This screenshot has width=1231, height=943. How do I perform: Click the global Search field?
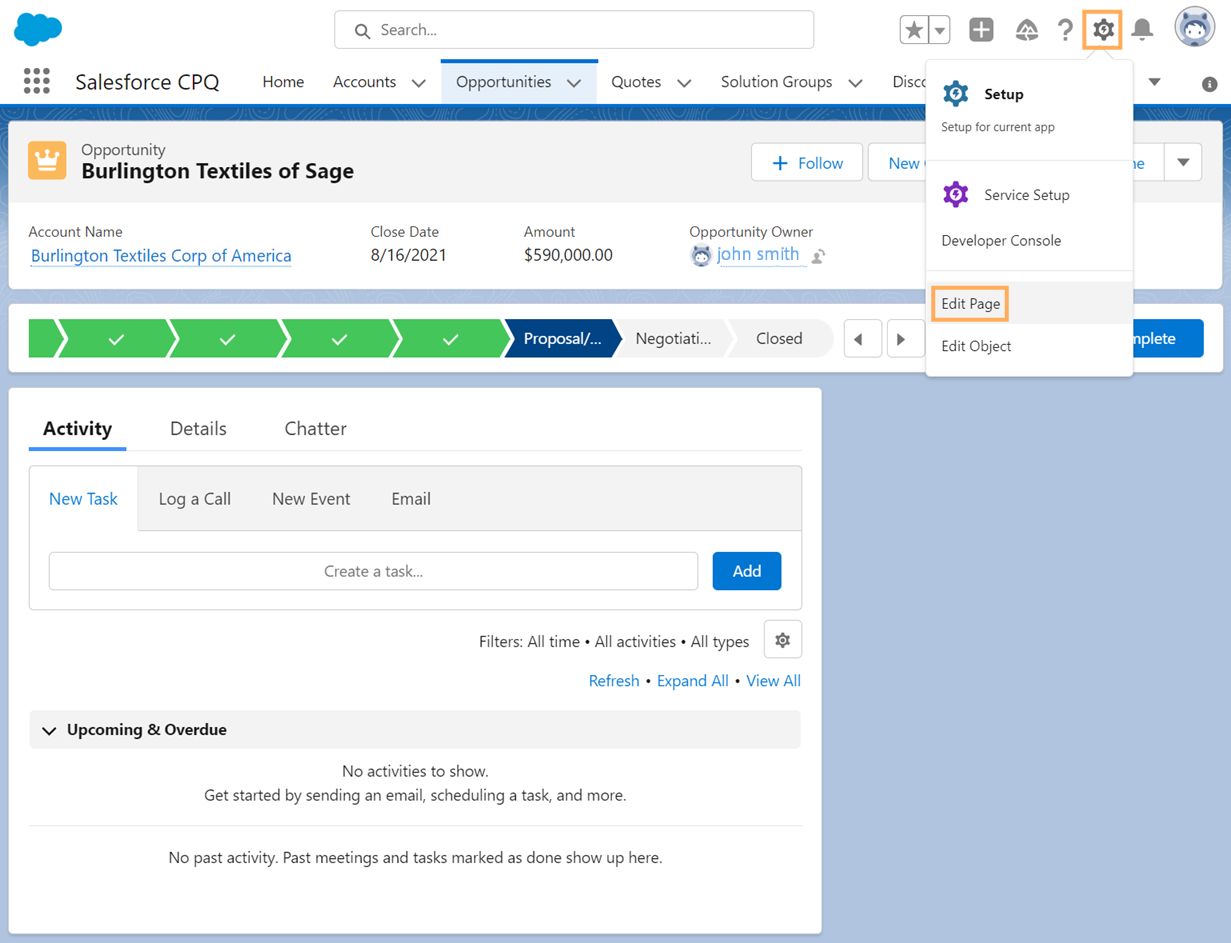point(574,30)
